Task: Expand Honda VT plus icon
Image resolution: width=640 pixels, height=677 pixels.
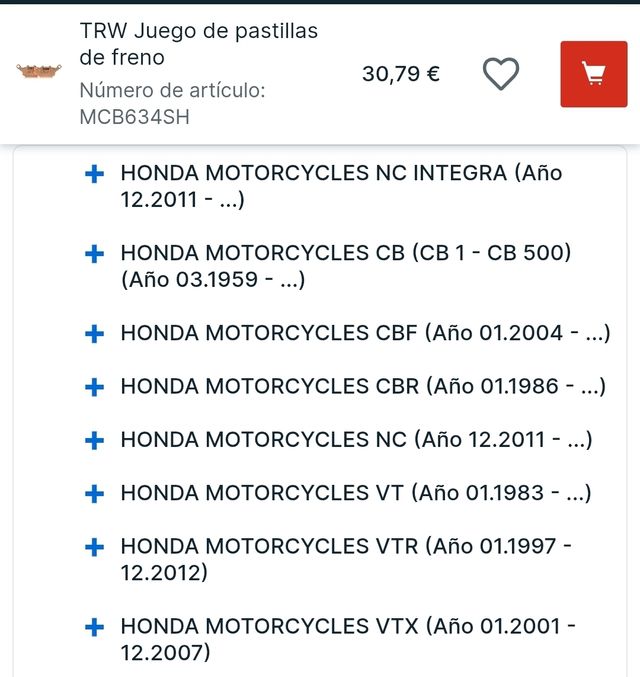Action: (95, 493)
